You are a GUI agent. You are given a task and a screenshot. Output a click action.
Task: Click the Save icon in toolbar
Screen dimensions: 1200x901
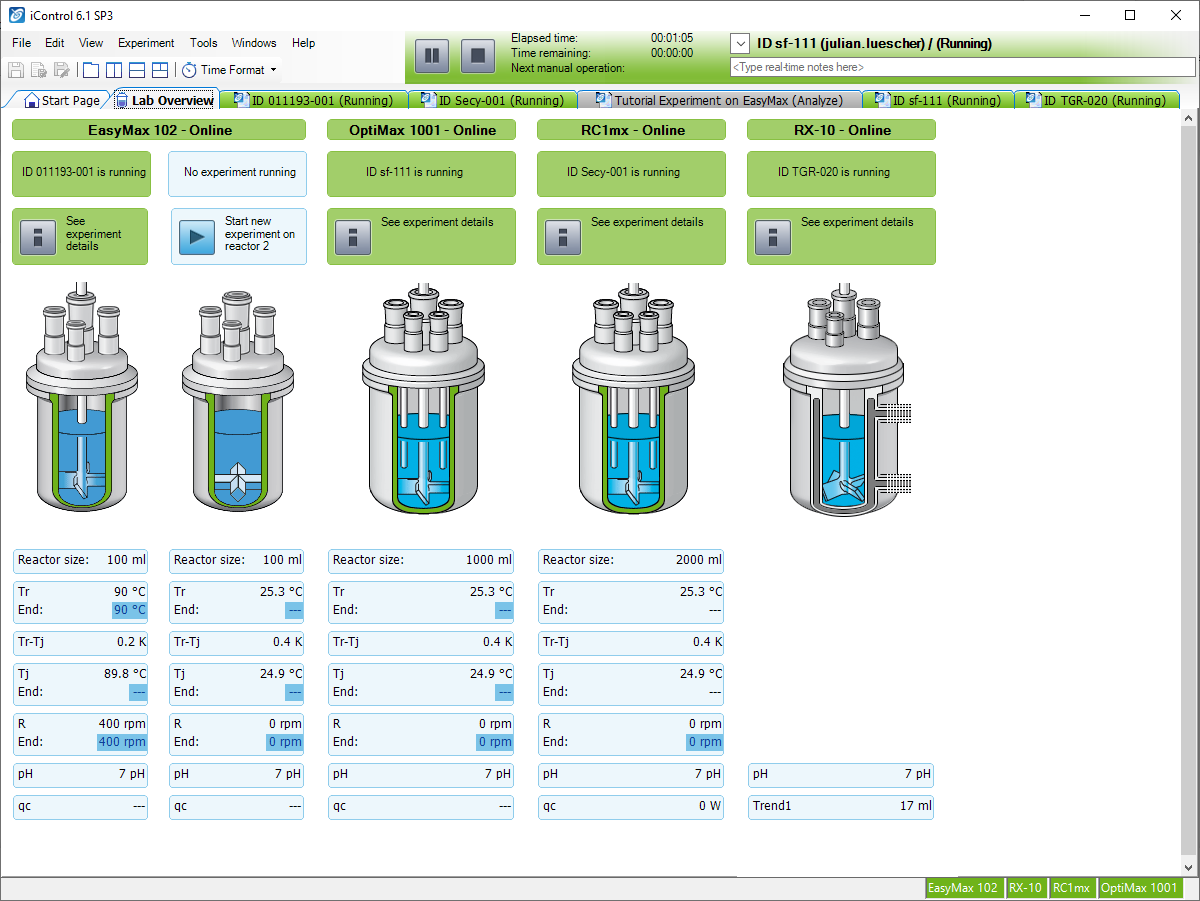16,70
